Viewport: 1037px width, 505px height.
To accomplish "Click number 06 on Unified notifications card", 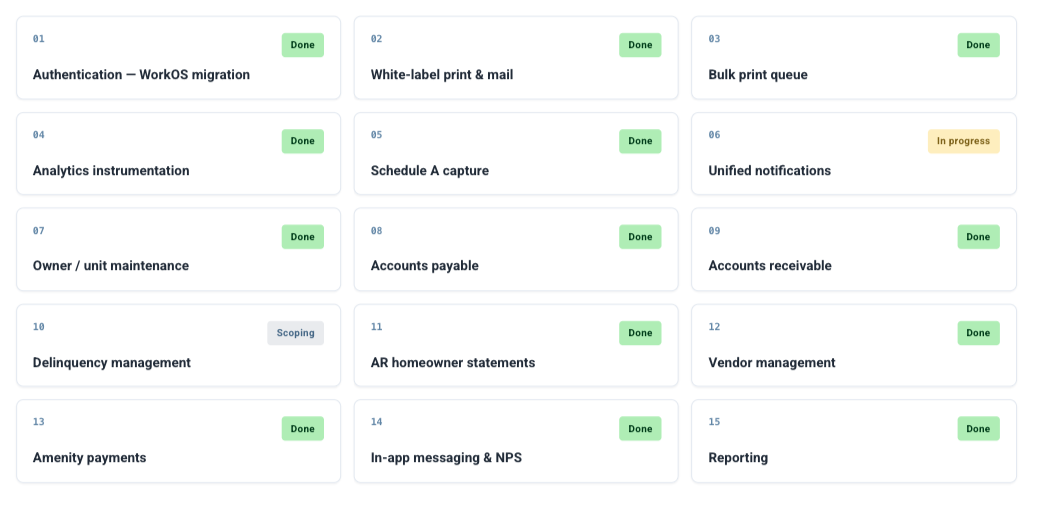I will [714, 135].
